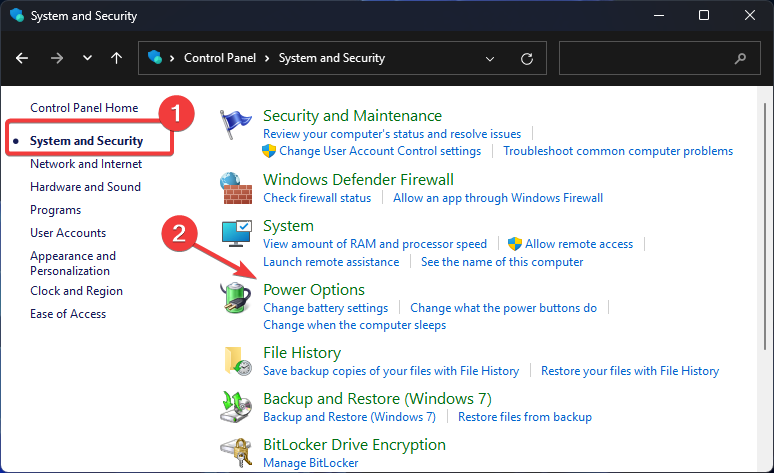Click Restore your files with File History

[x=630, y=371]
